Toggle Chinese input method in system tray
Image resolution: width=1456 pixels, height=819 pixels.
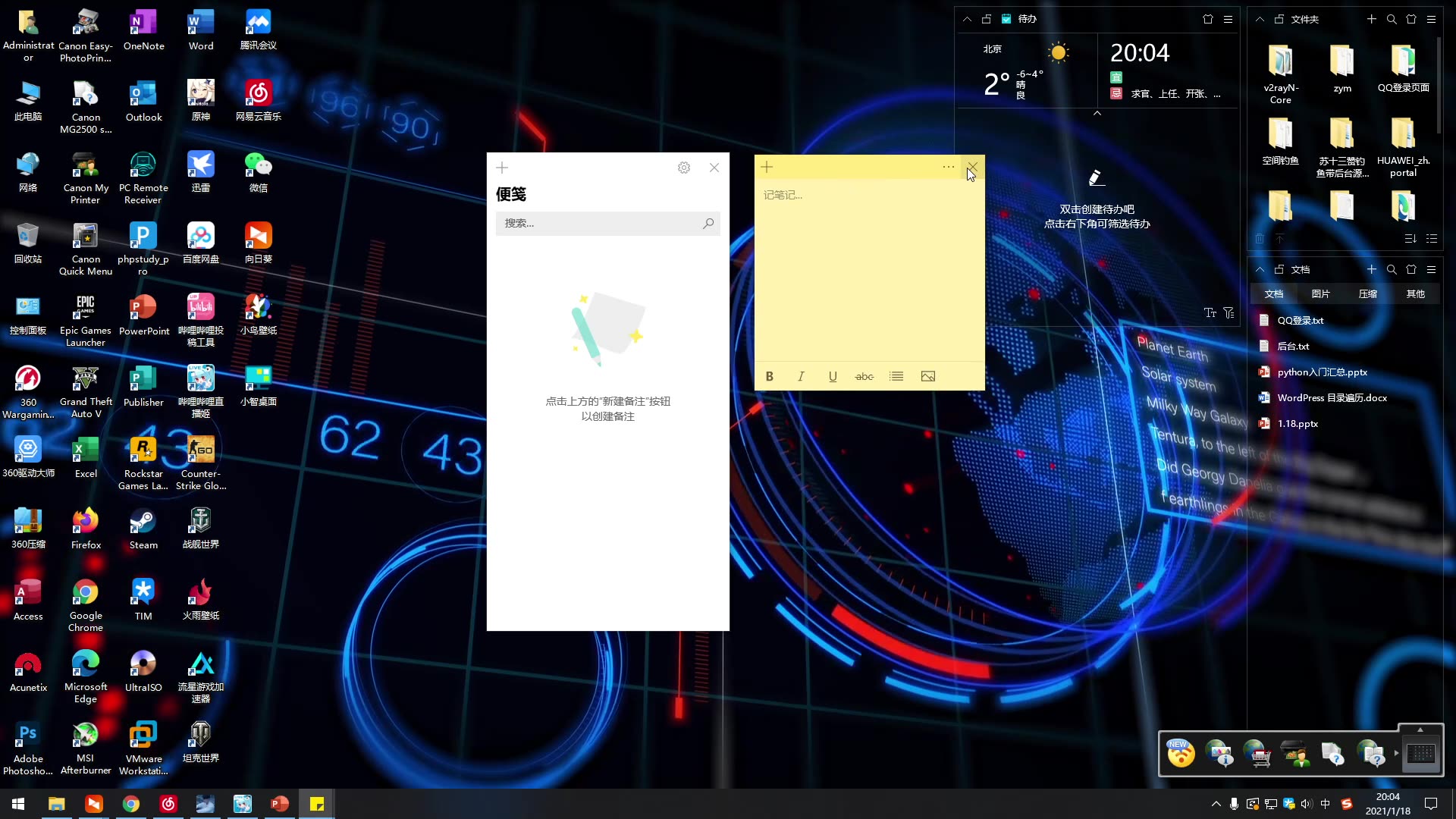[x=1325, y=803]
